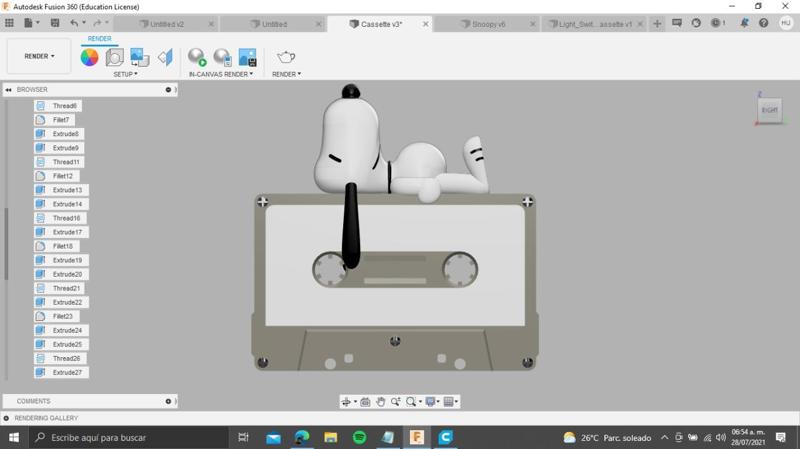Image resolution: width=800 pixels, height=449 pixels.
Task: Capture Image from the canvas
Action: (247, 57)
